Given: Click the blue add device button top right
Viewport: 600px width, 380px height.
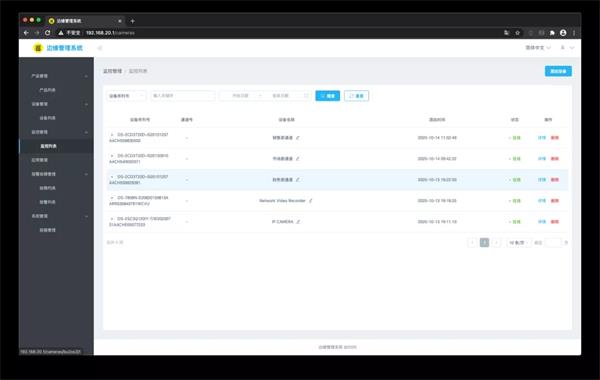Looking at the screenshot, I should [x=558, y=71].
